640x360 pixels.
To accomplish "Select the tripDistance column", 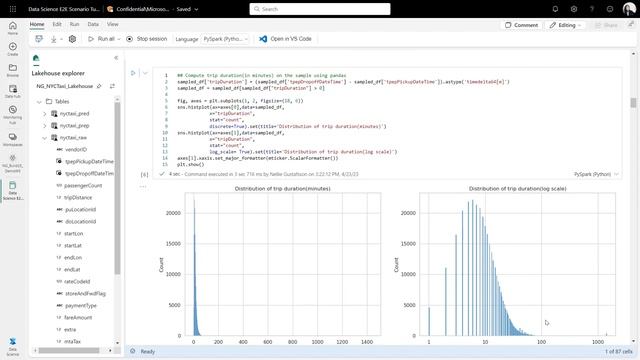I will click(x=74, y=198).
